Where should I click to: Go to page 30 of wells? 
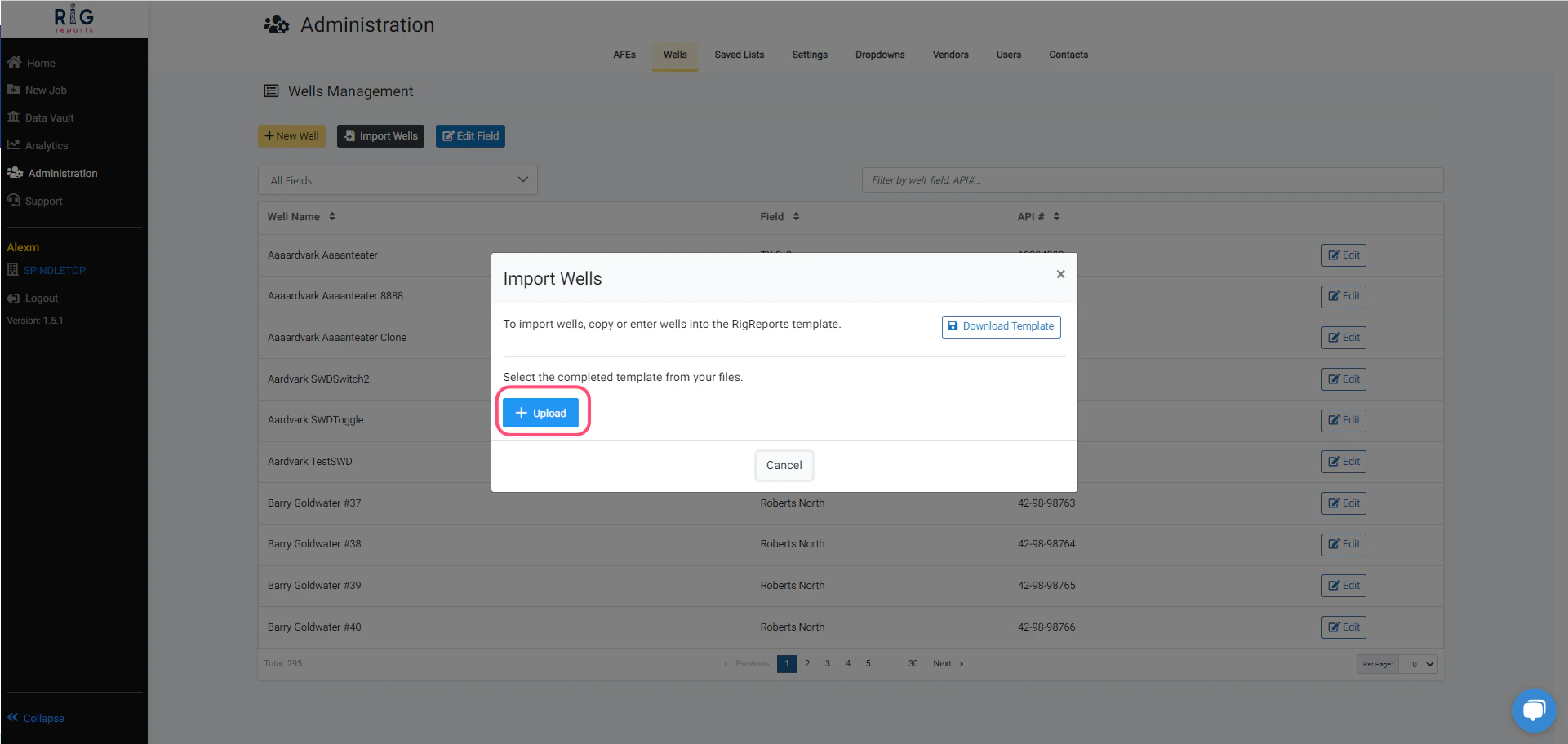point(913,664)
